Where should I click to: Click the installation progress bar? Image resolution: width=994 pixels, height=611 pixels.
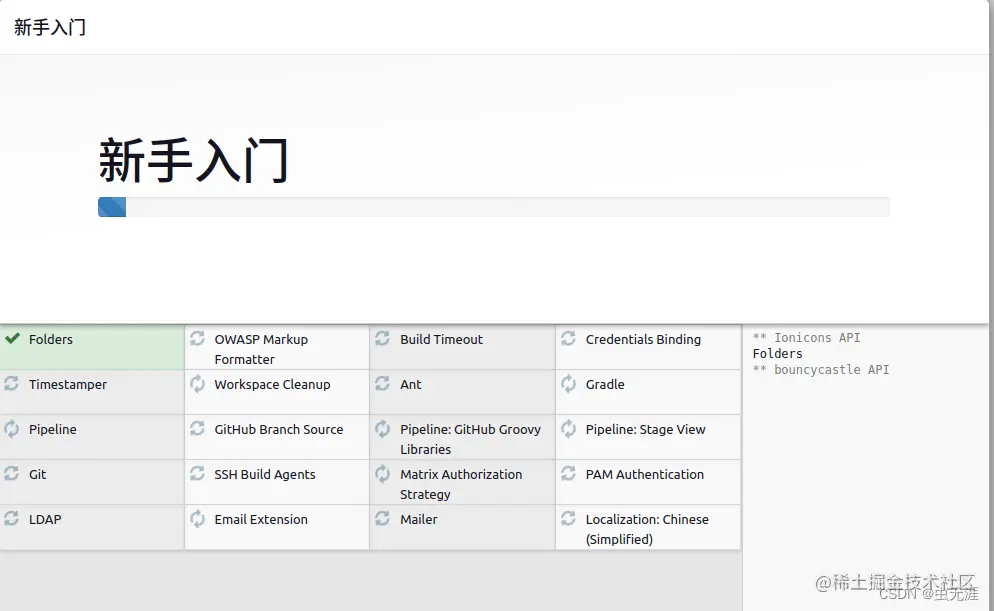494,207
